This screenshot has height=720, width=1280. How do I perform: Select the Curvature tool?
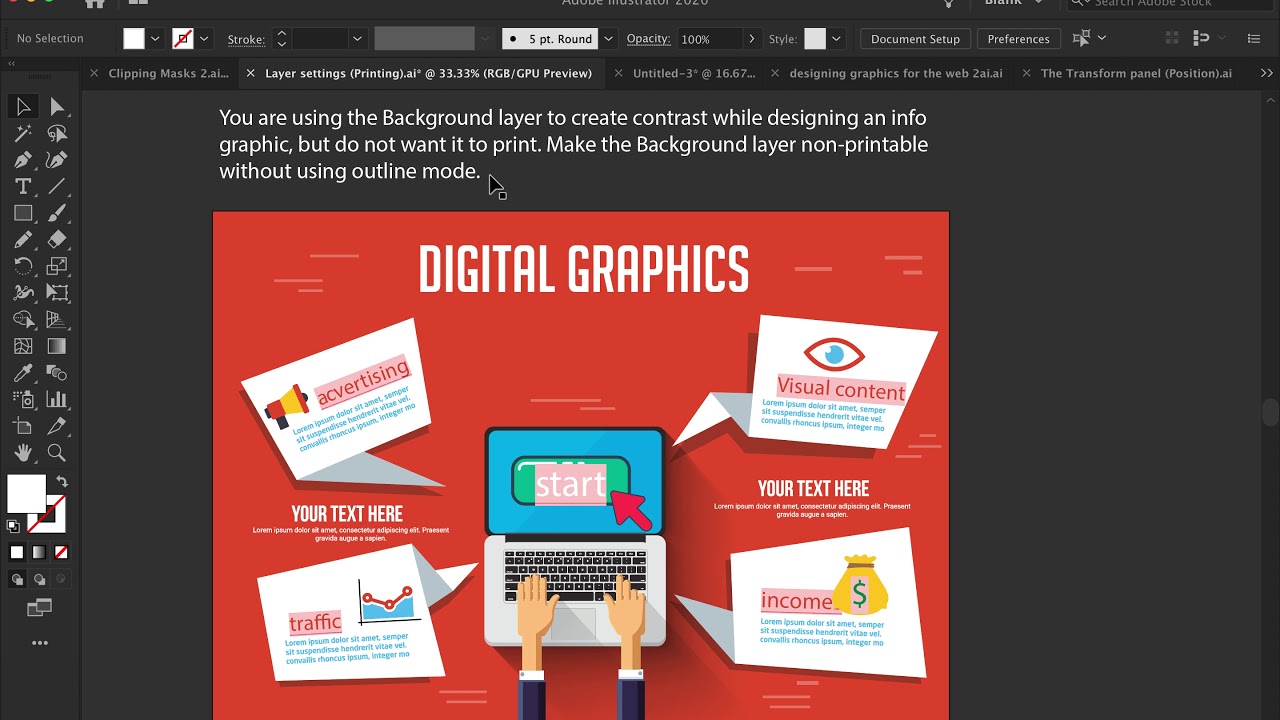click(57, 160)
